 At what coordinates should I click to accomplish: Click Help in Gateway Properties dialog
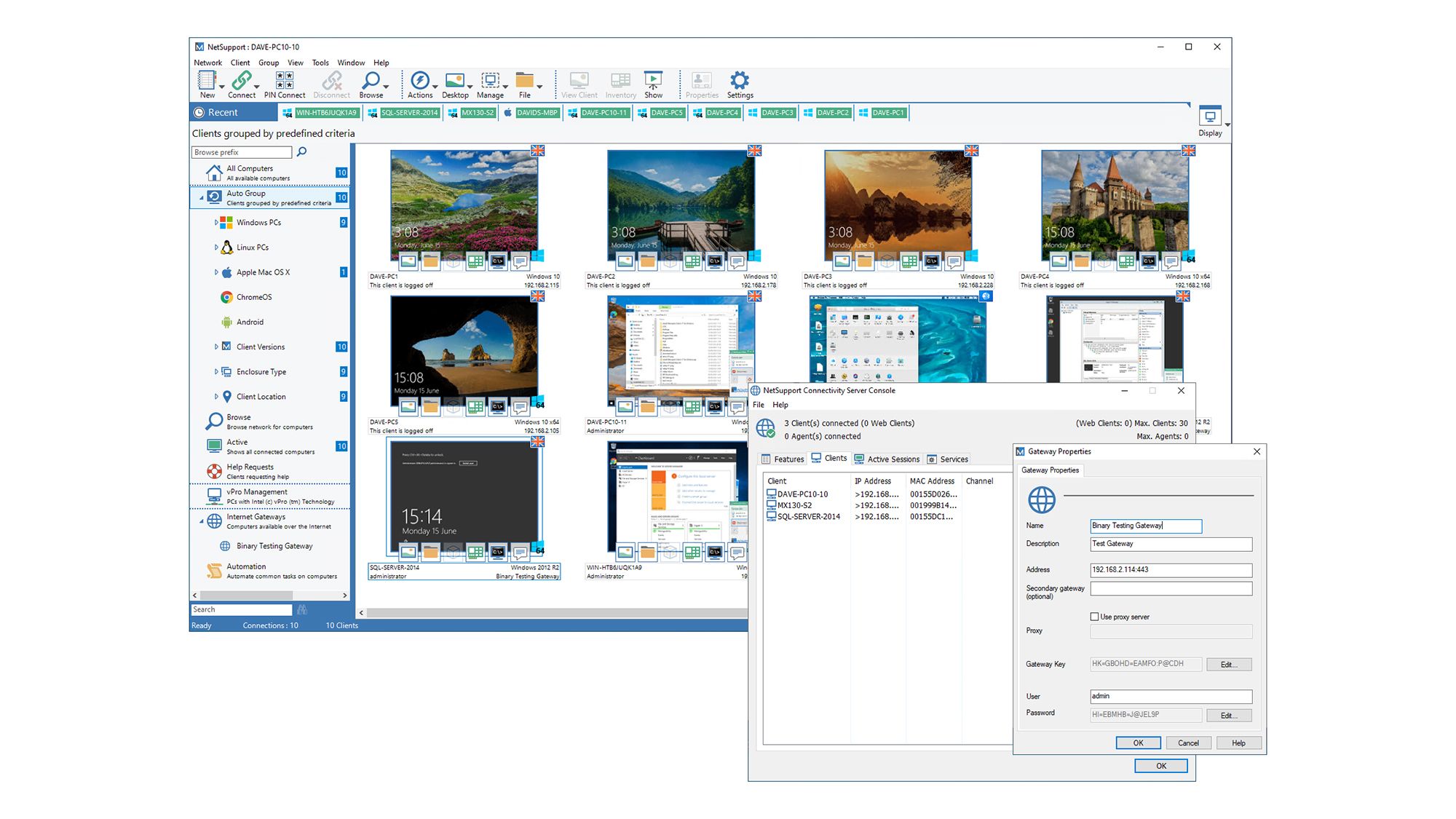(x=1238, y=743)
